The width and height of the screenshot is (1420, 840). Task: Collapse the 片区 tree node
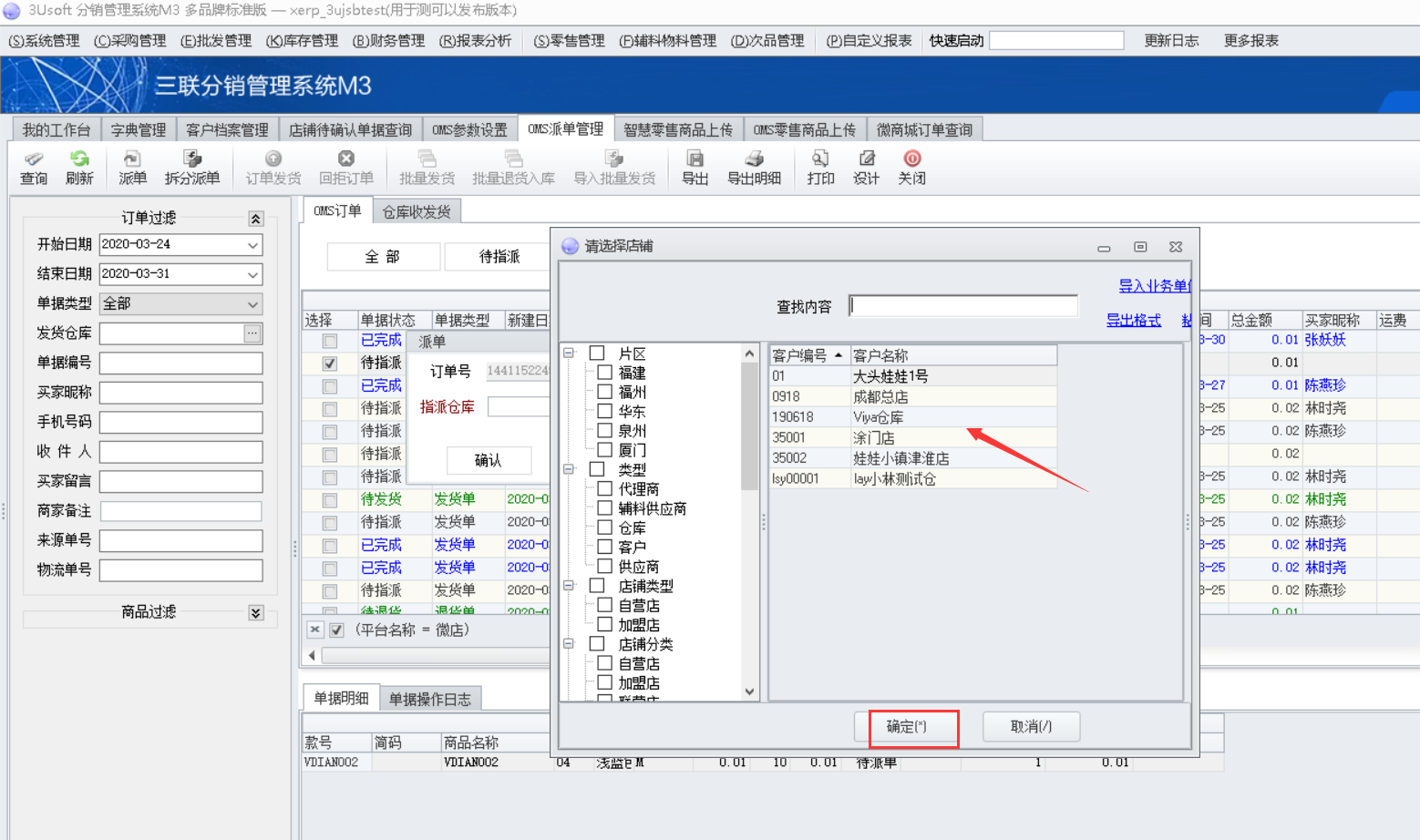pos(569,353)
